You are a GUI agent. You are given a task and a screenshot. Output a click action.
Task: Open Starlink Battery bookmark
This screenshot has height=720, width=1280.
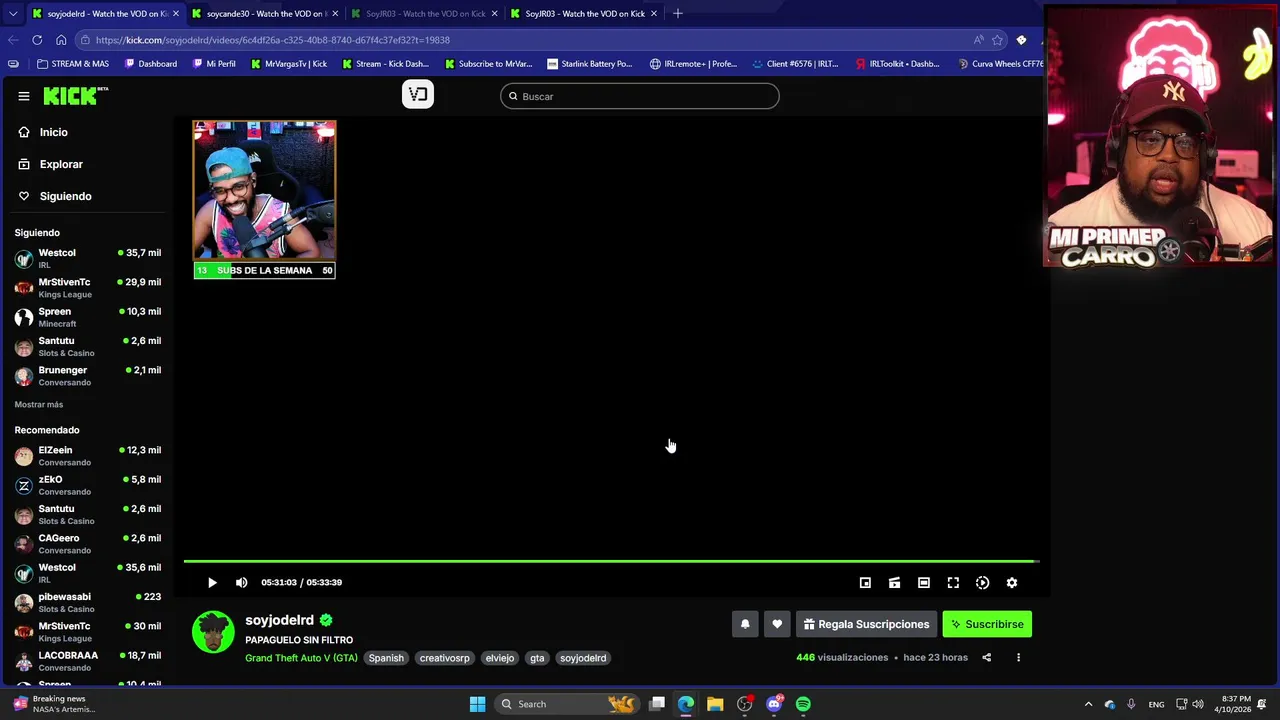(590, 64)
